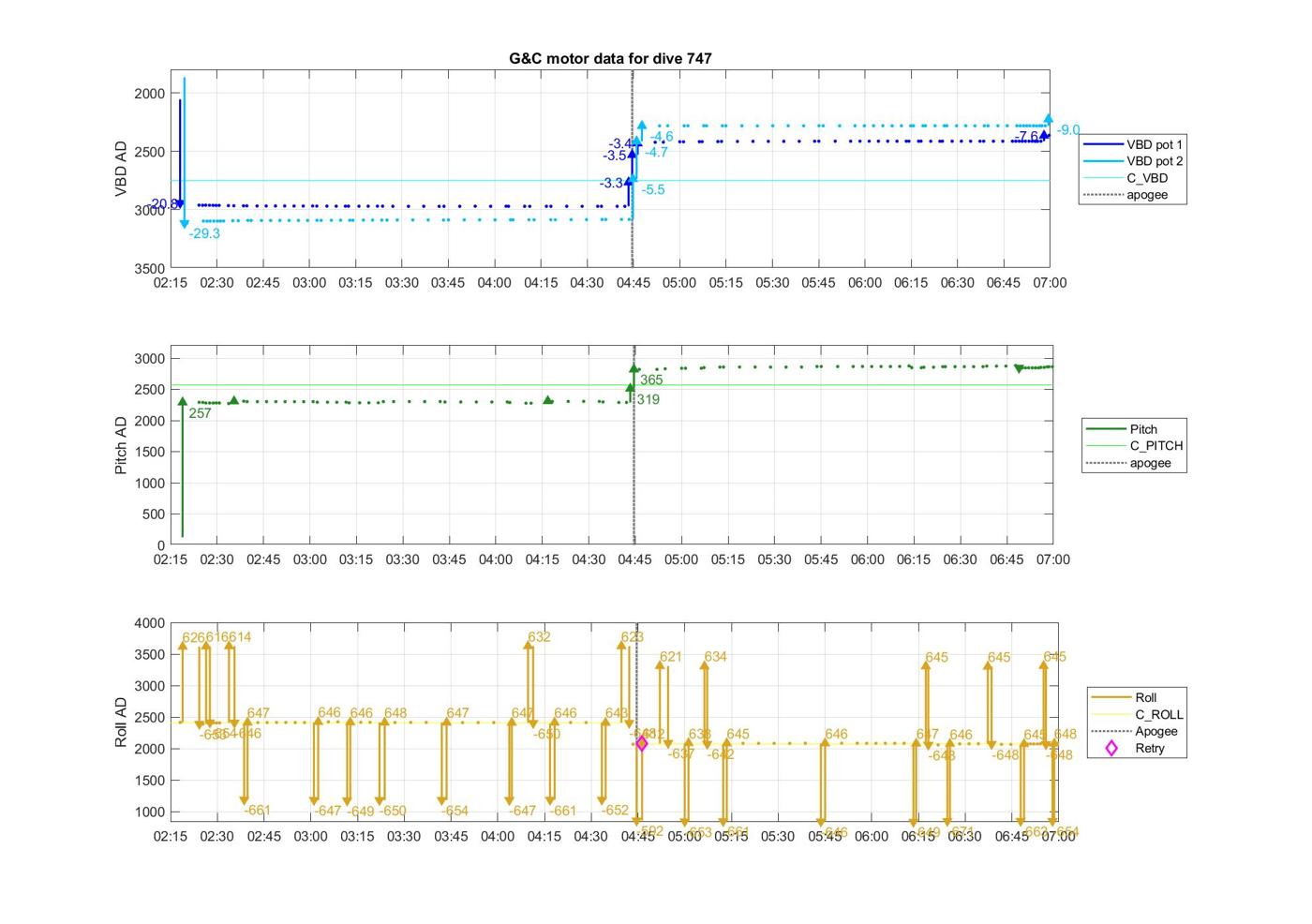Viewport: 1312px width, 924px height.
Task: Click the '634' label in Roll plot
Action: [x=715, y=657]
